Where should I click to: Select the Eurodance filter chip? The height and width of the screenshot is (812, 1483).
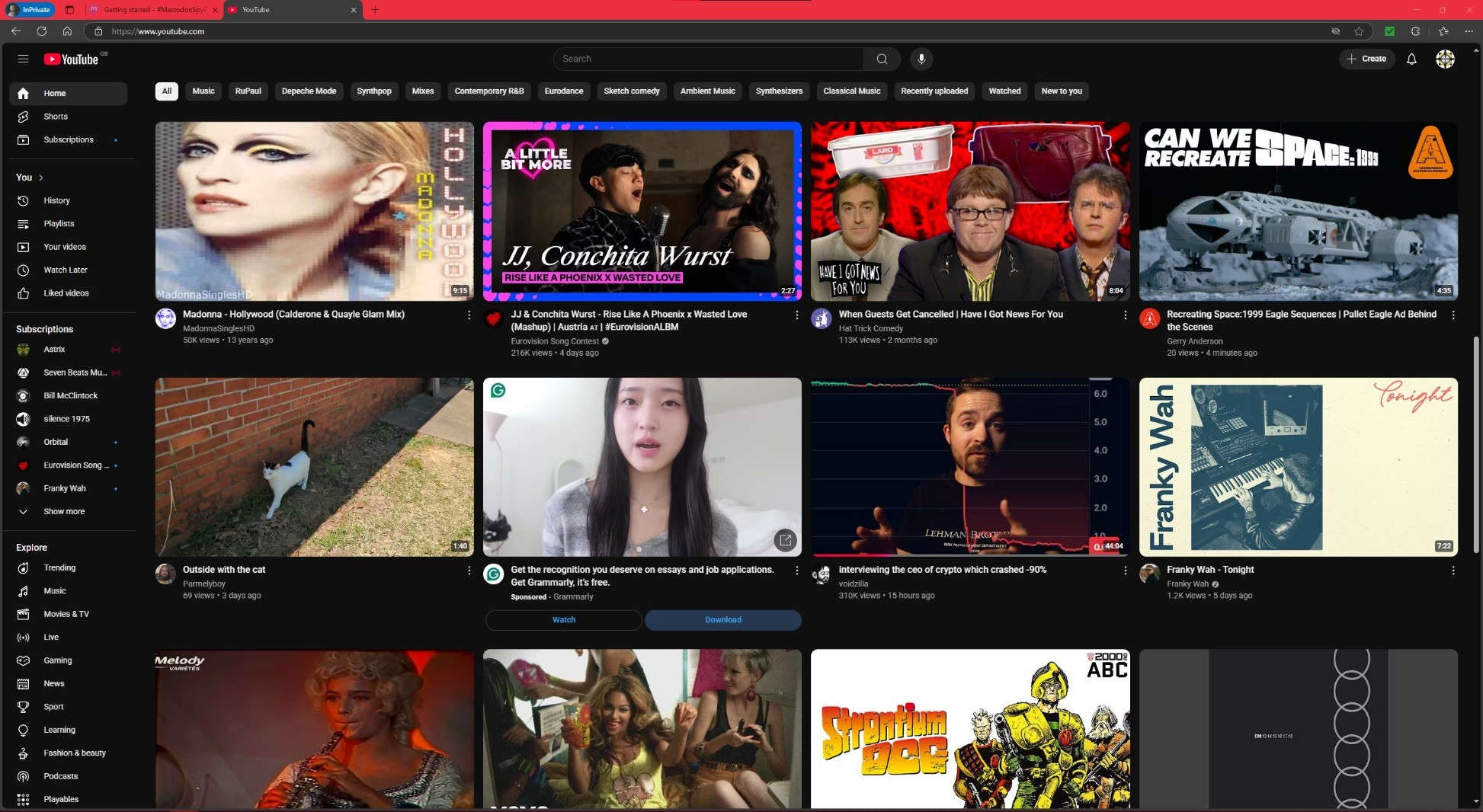point(563,91)
